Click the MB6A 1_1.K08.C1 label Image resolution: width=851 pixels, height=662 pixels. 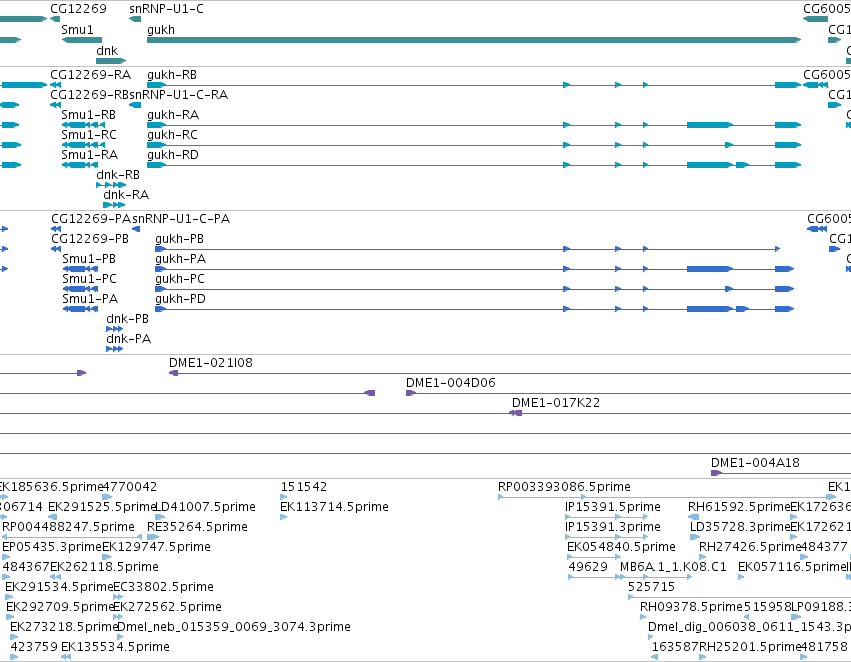click(x=673, y=568)
